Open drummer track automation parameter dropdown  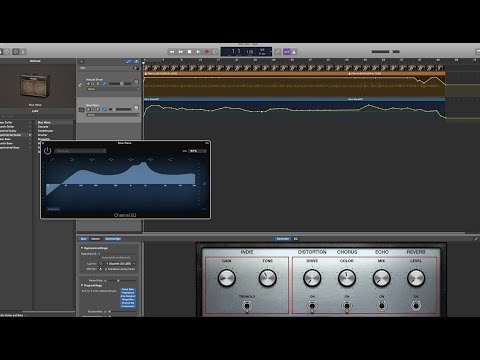[113, 89]
